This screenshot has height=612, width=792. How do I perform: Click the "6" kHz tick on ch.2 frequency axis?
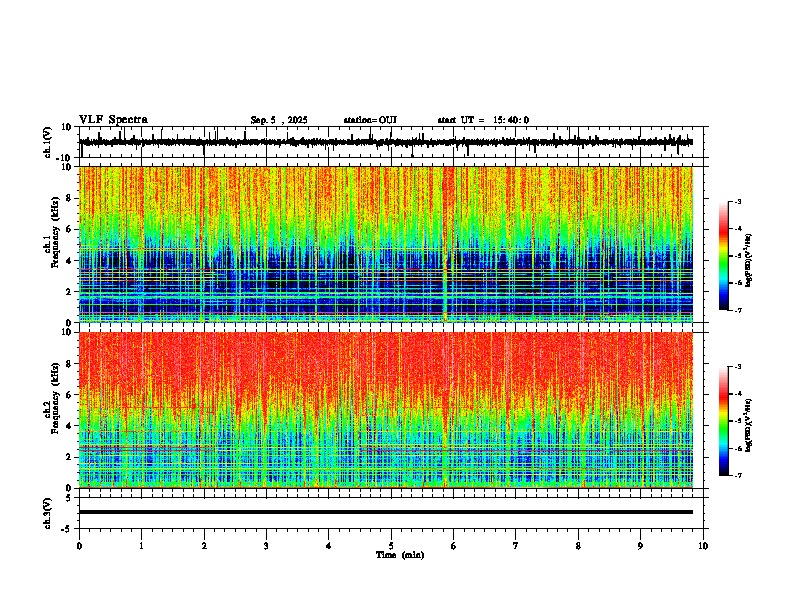(70, 395)
